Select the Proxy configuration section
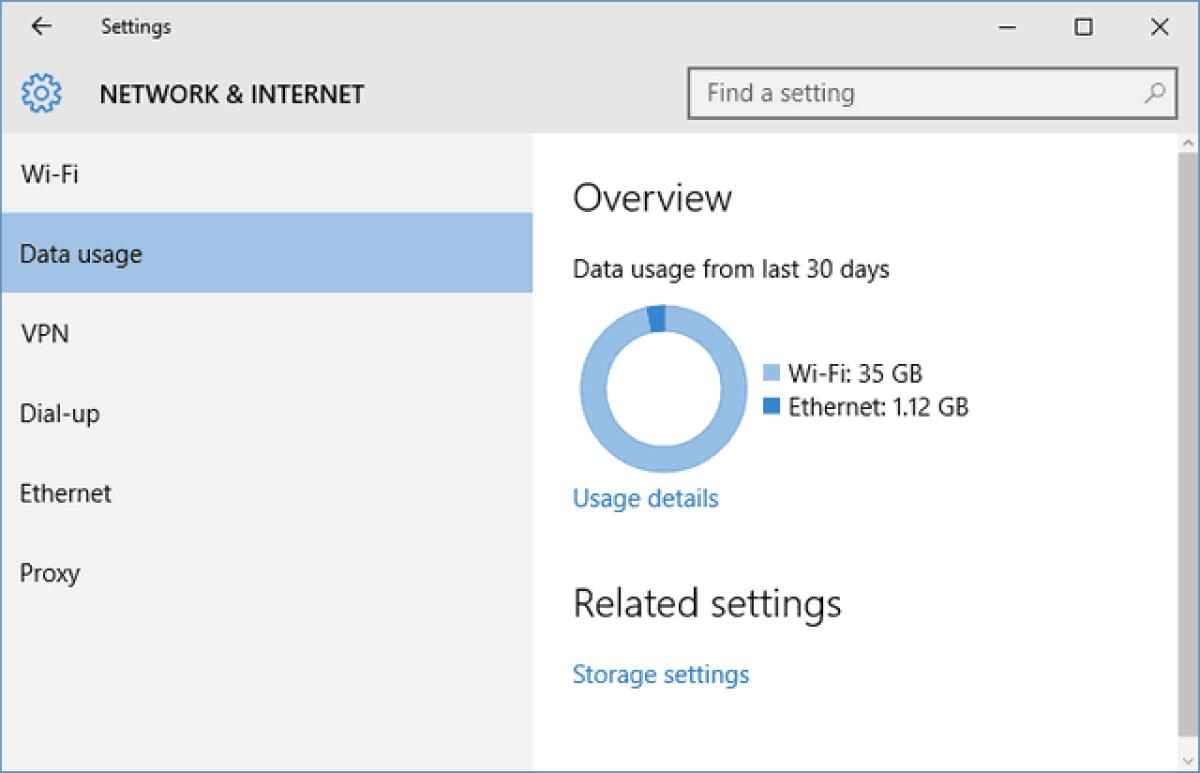This screenshot has height=773, width=1200. tap(49, 573)
